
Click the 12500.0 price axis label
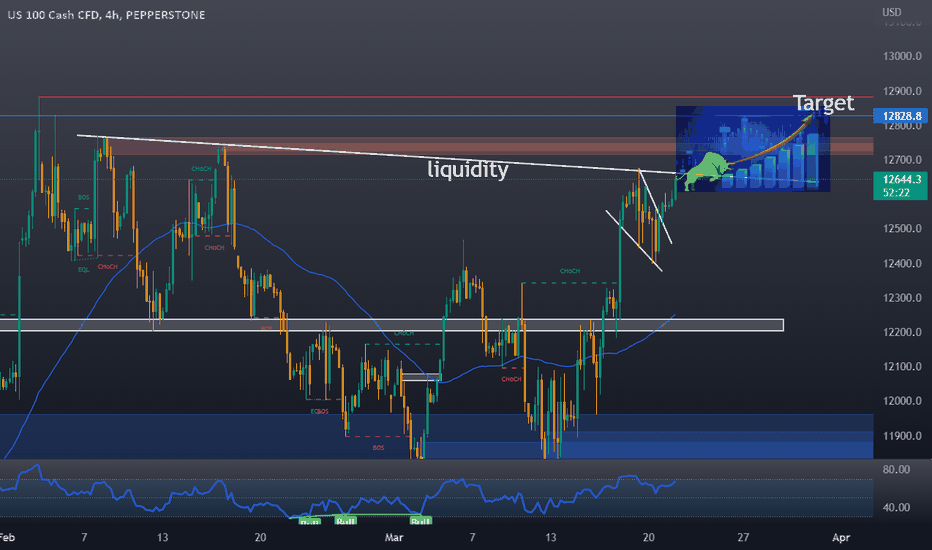(902, 229)
